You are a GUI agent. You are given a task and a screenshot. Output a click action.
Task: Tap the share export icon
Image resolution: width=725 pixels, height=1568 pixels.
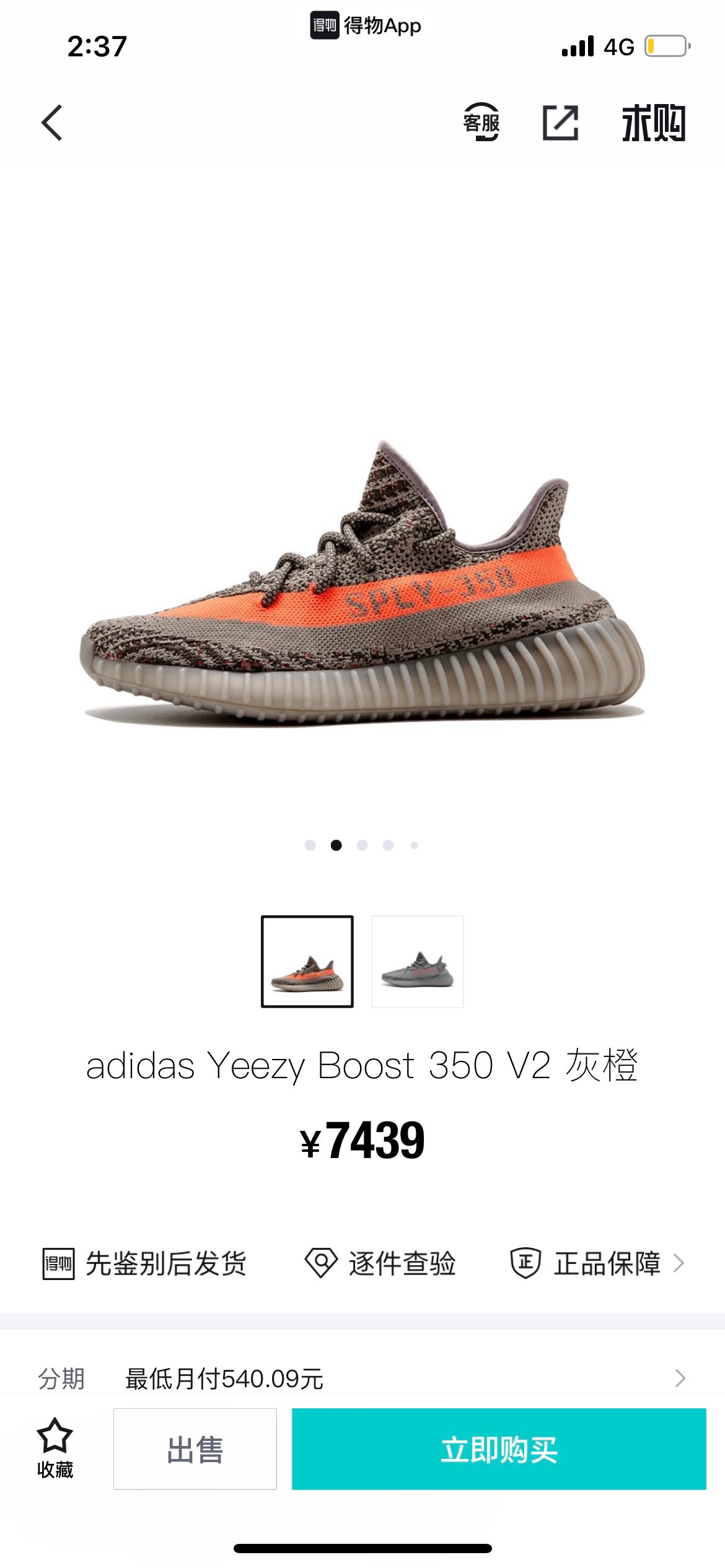coord(561,123)
